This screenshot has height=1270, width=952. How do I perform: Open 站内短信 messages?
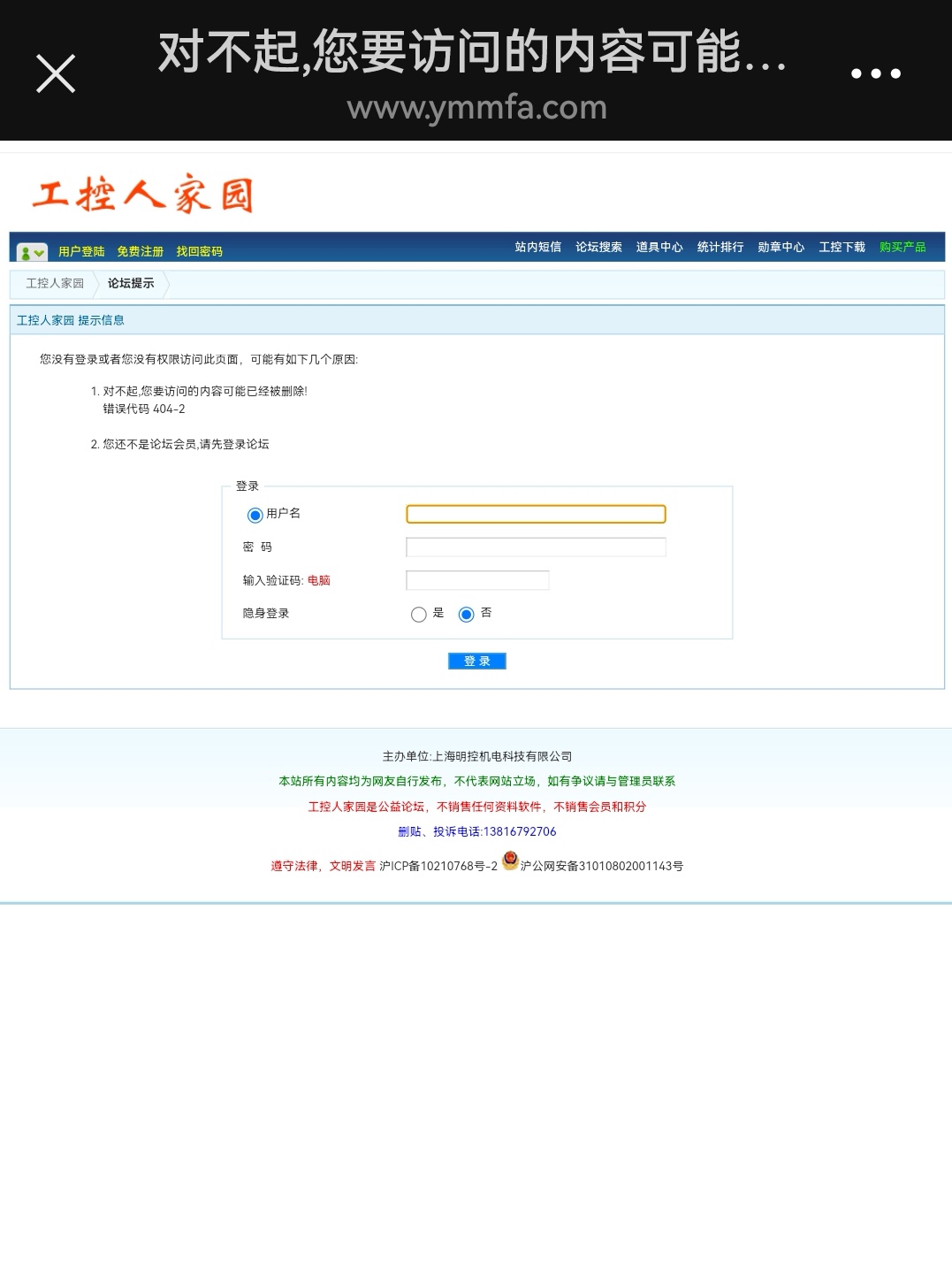point(537,248)
